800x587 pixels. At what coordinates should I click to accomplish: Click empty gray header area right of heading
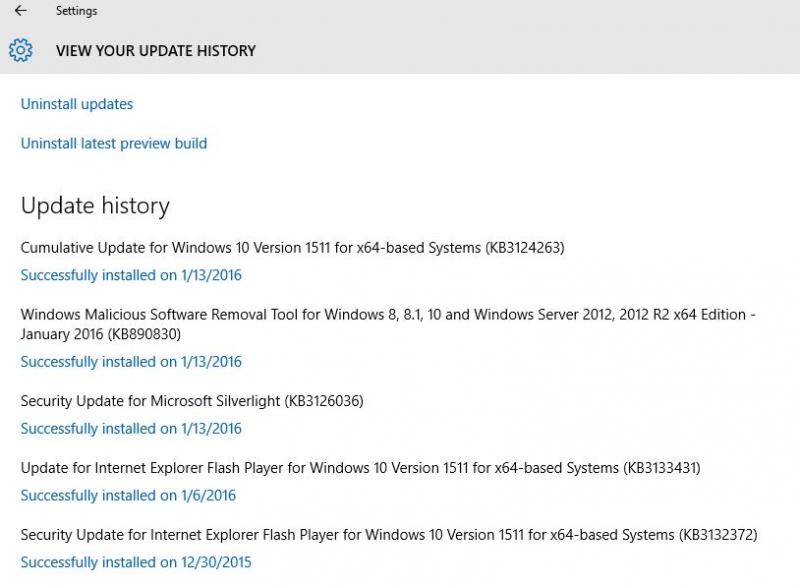[530, 50]
